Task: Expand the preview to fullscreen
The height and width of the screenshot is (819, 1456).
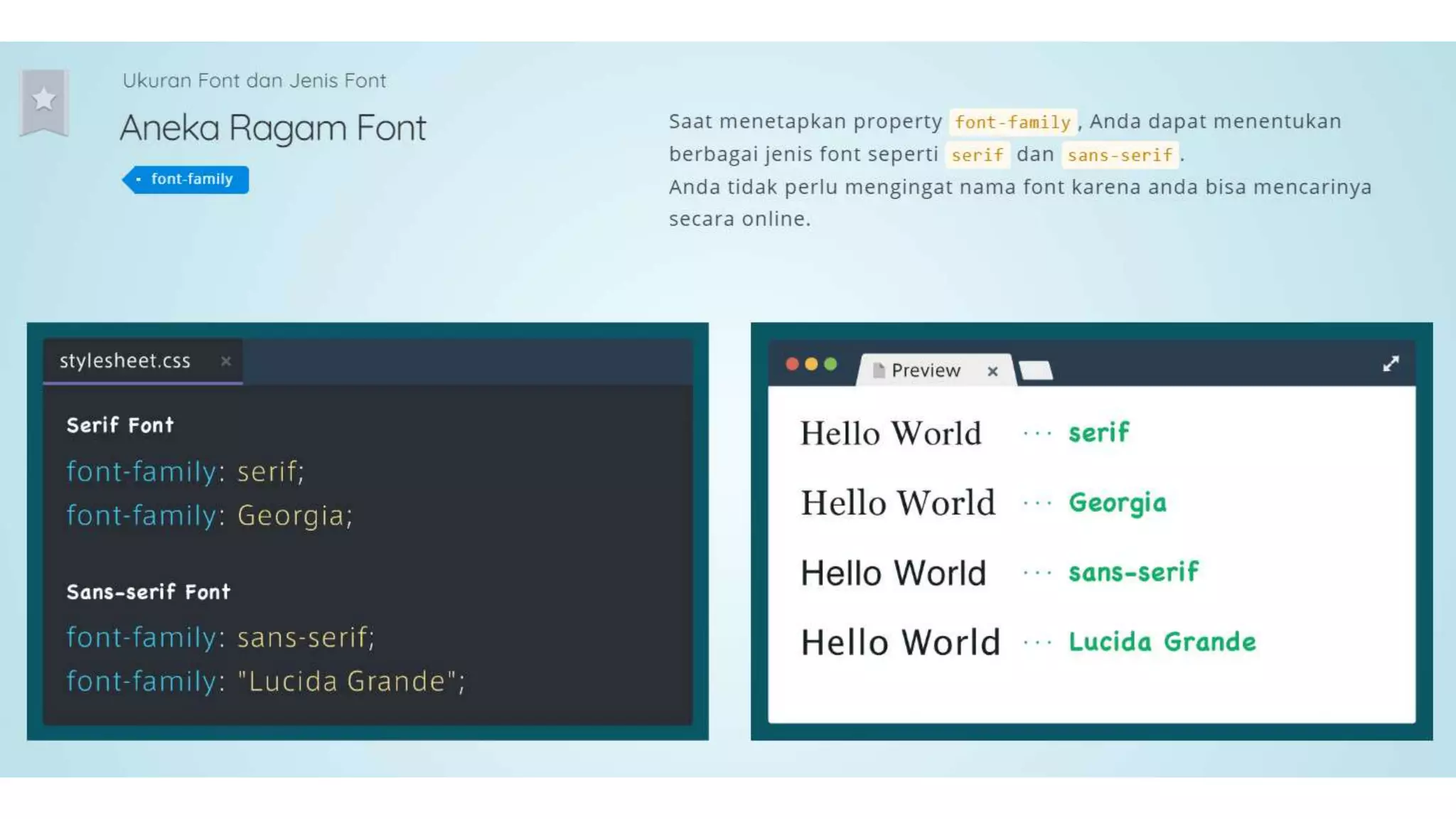Action: point(1391,364)
